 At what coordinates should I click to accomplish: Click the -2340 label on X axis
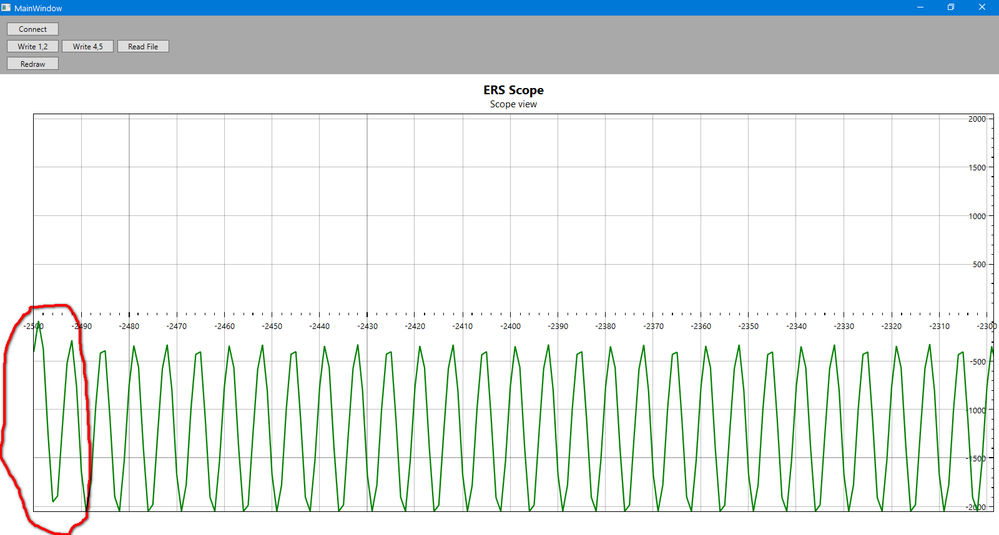(796, 326)
